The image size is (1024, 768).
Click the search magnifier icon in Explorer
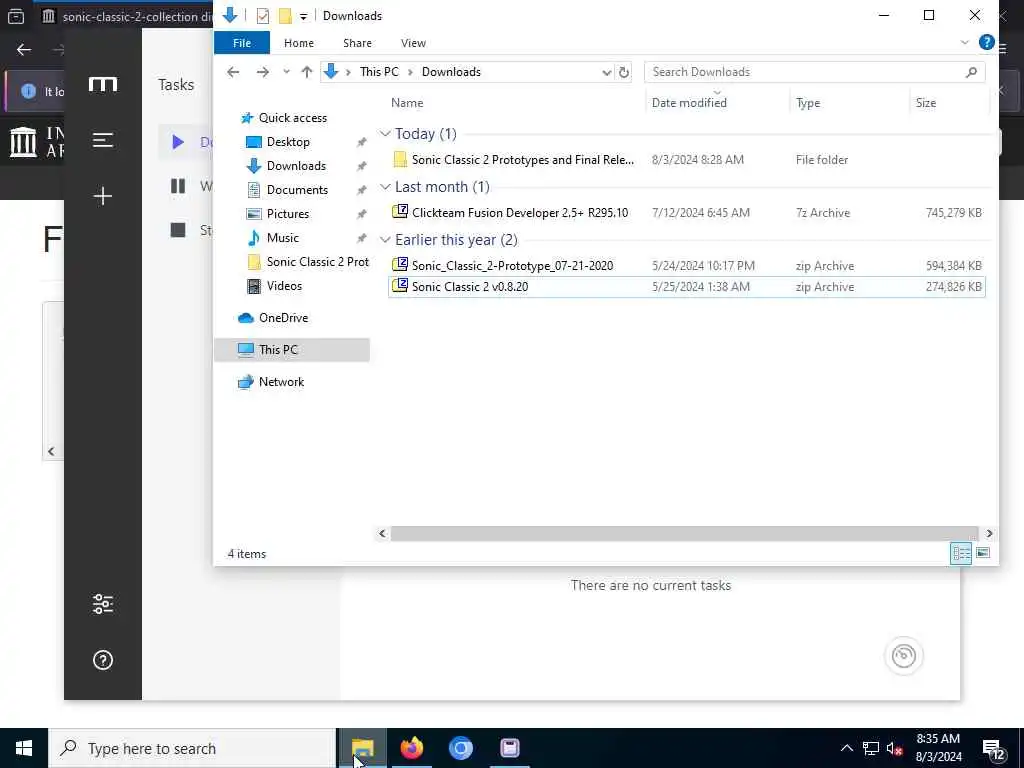[971, 72]
